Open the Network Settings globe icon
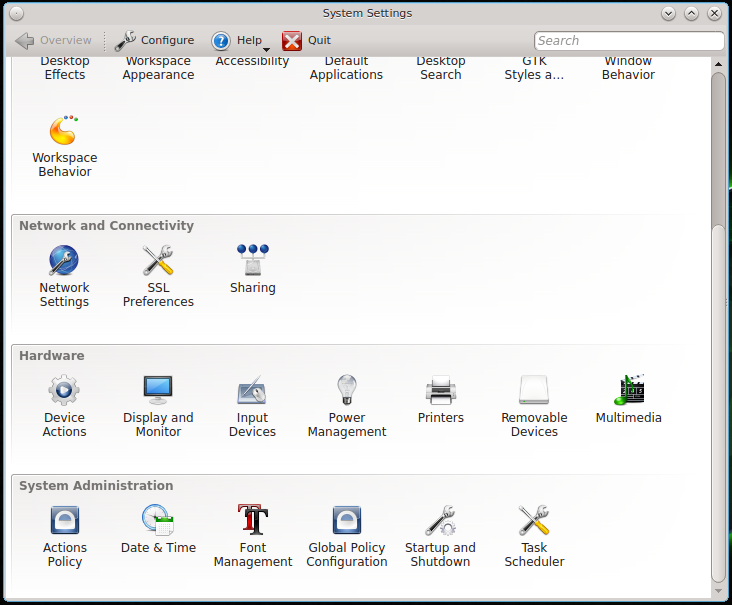 point(64,260)
